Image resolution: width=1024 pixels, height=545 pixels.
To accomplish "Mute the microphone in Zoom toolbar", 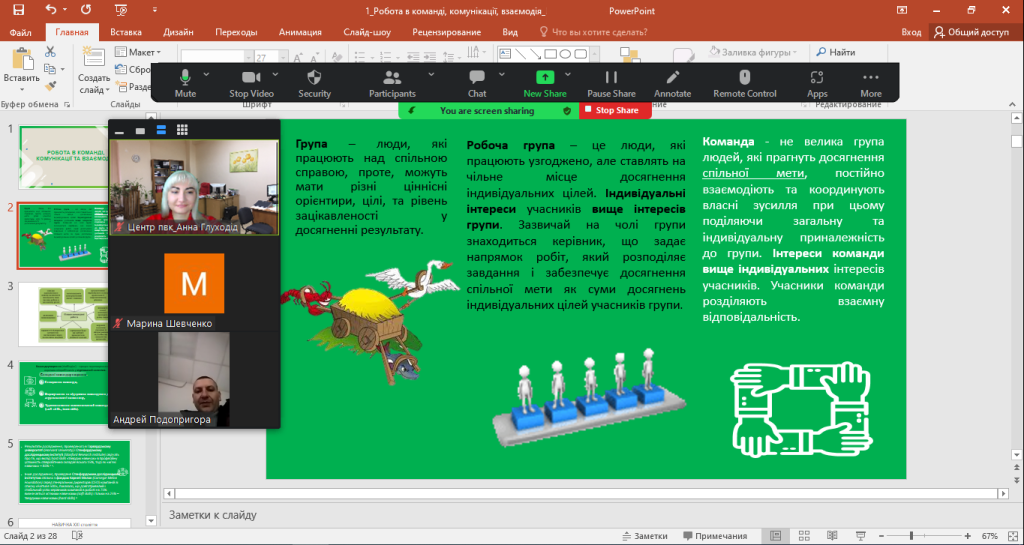I will coord(185,82).
